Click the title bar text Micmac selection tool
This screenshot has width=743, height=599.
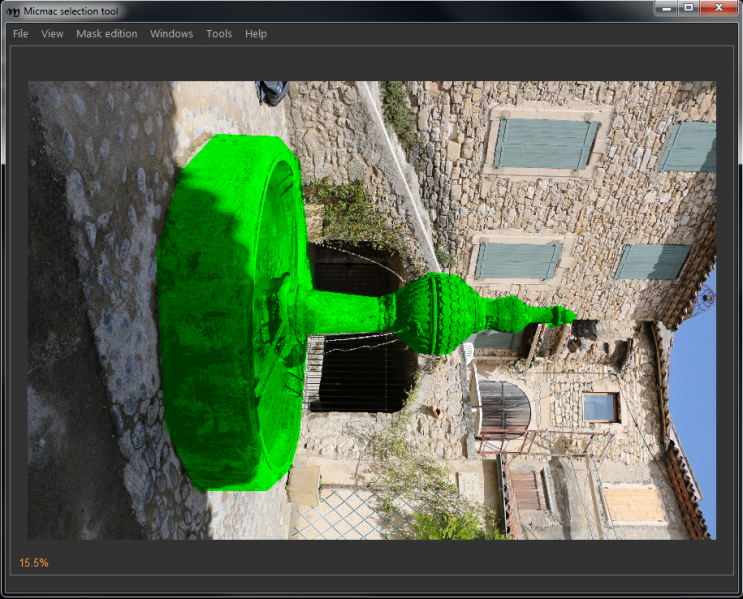[x=81, y=10]
